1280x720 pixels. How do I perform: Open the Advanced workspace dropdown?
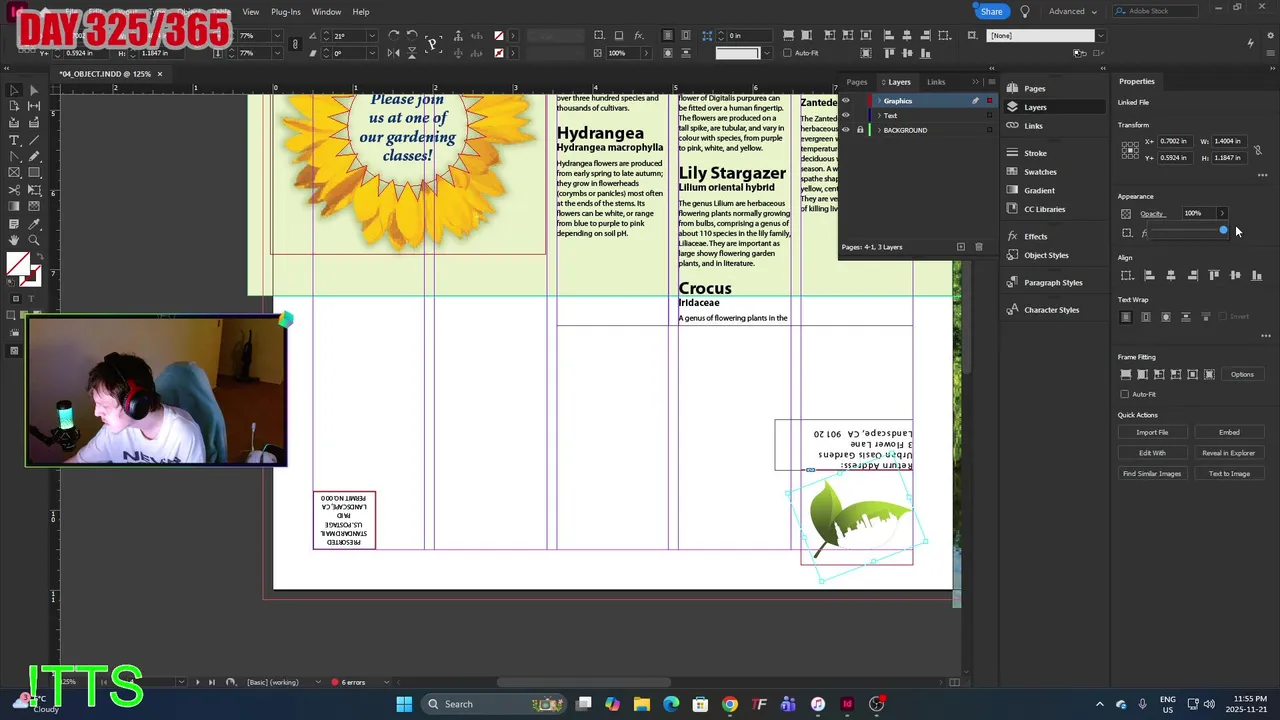1072,12
